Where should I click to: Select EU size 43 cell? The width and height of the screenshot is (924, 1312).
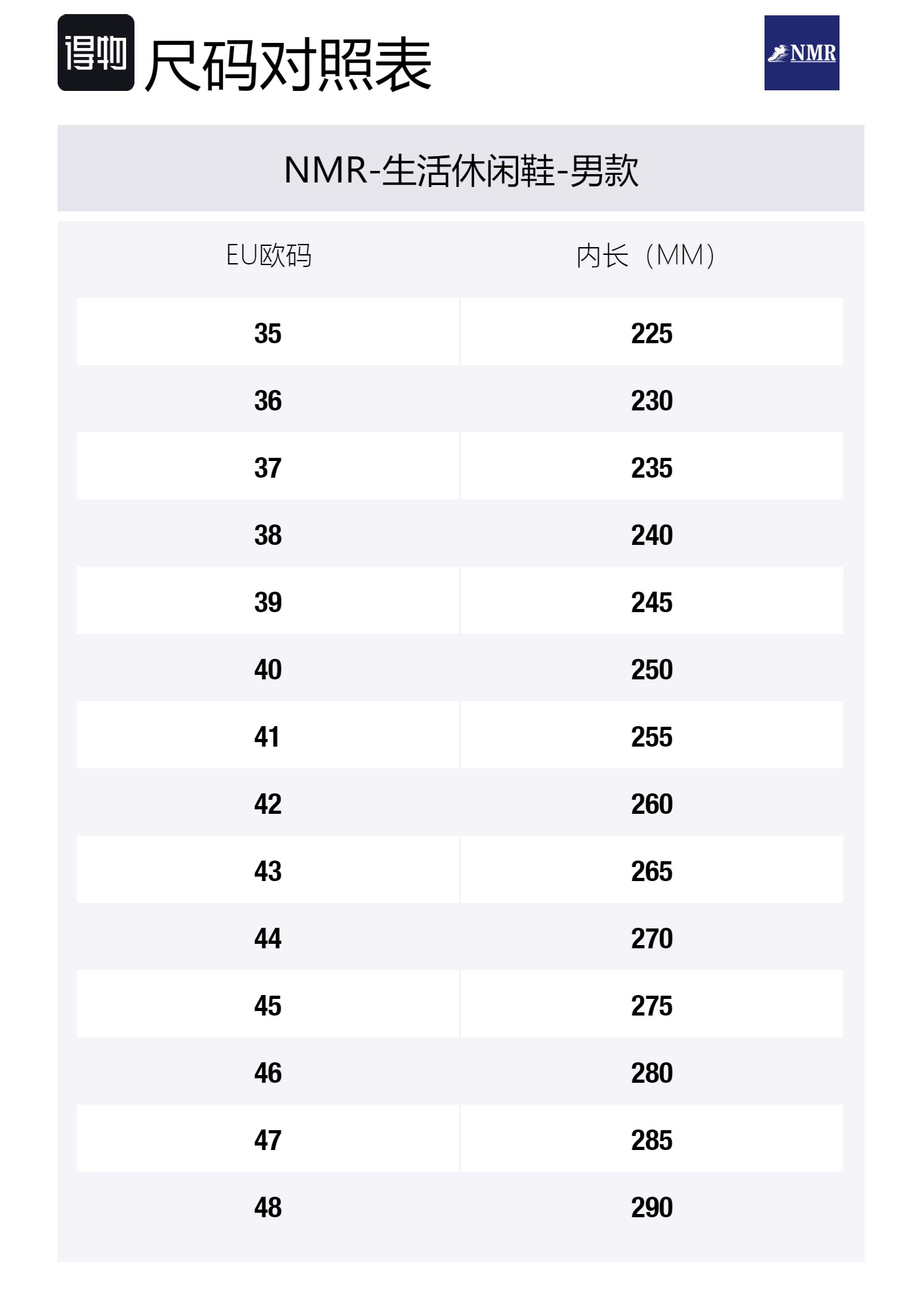click(268, 871)
